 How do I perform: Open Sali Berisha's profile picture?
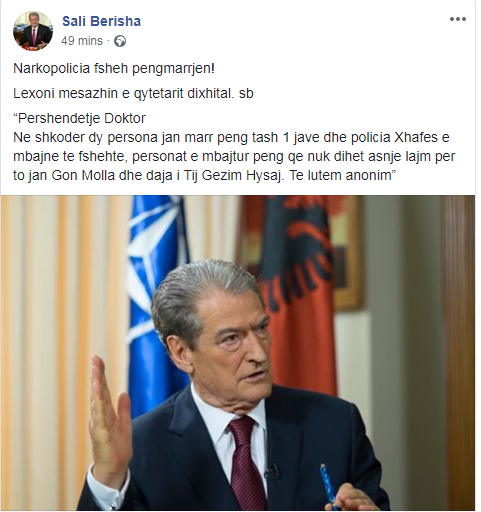click(33, 31)
